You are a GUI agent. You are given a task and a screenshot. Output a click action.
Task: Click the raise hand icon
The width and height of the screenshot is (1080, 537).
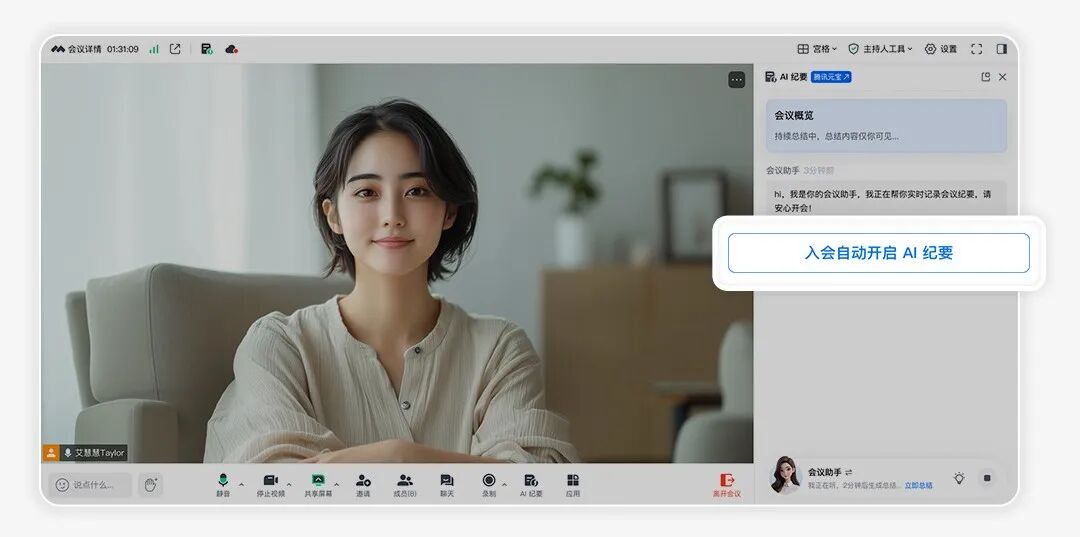150,485
